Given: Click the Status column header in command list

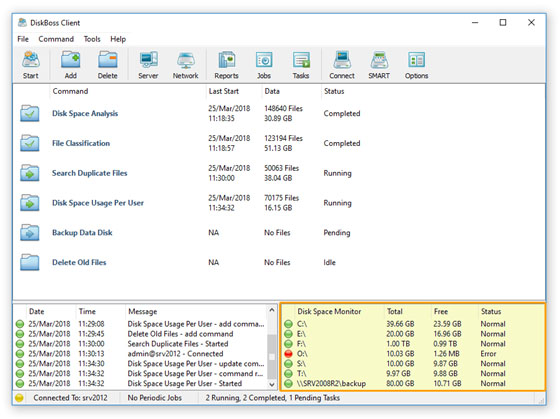Looking at the screenshot, I should click(334, 91).
